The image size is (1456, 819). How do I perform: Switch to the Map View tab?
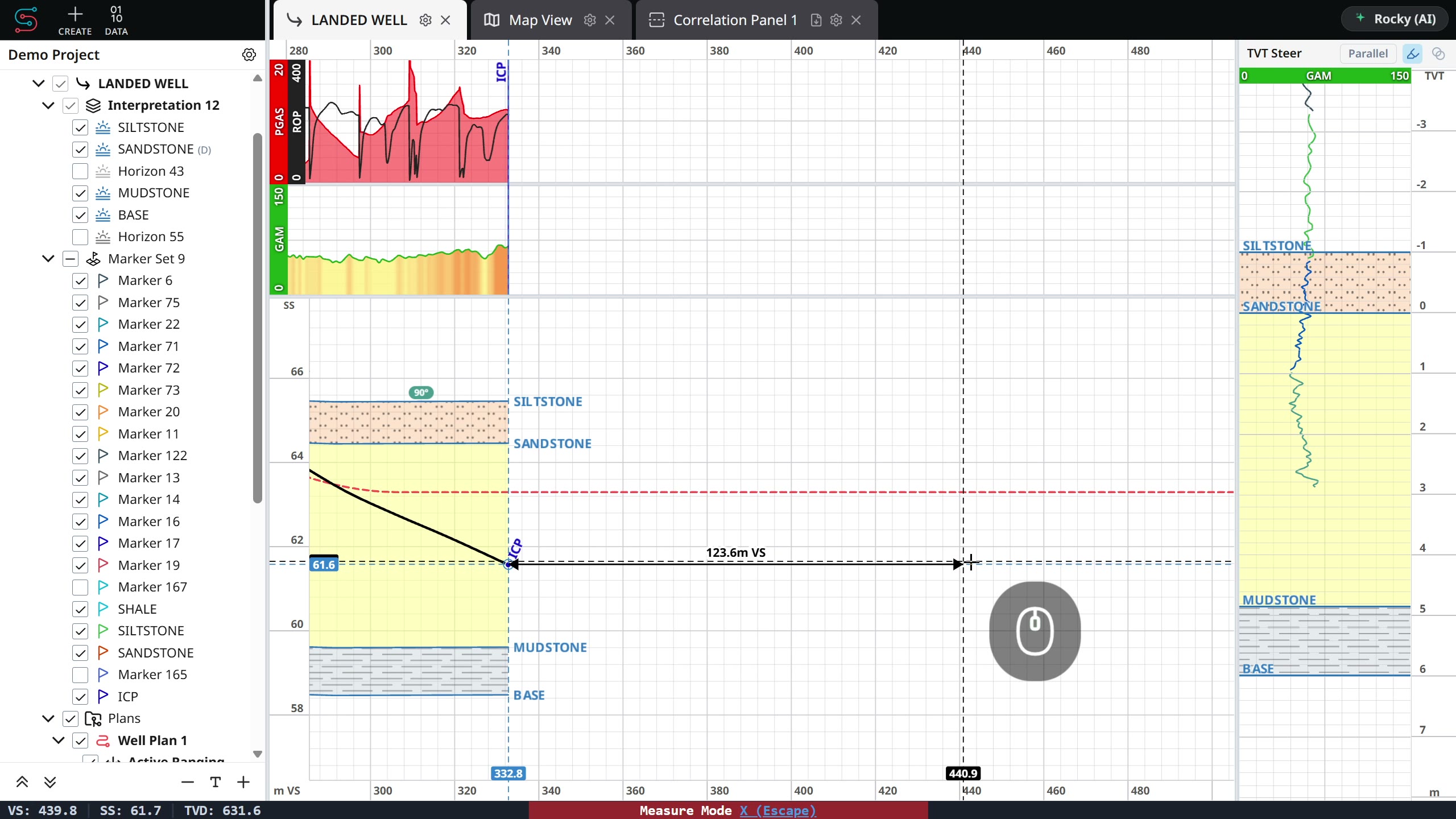pos(540,20)
